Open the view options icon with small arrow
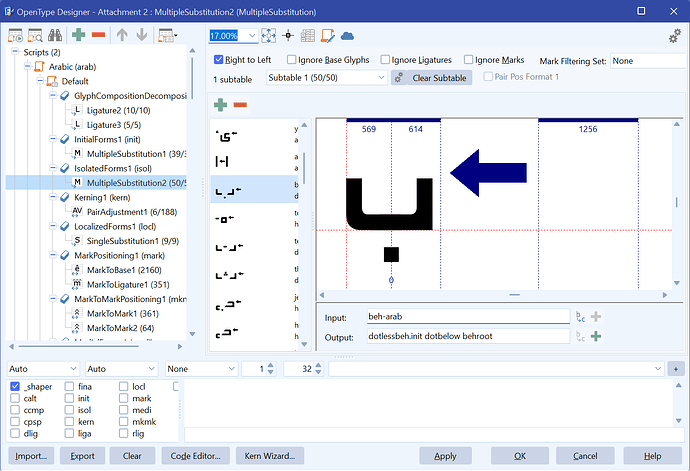690x471 pixels. 168,35
